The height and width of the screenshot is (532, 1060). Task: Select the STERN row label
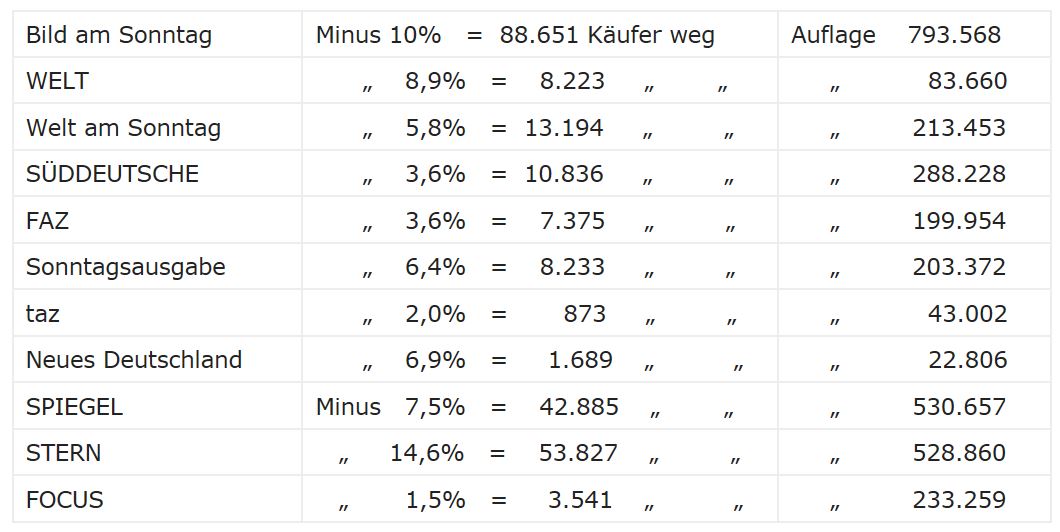click(64, 453)
